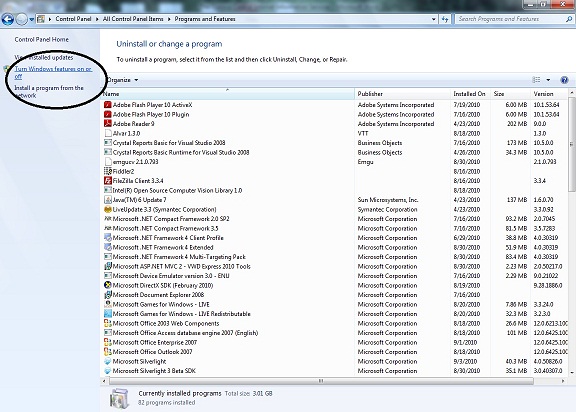576x412 pixels.
Task: Open Control Panel Home link
Action: (x=42, y=39)
